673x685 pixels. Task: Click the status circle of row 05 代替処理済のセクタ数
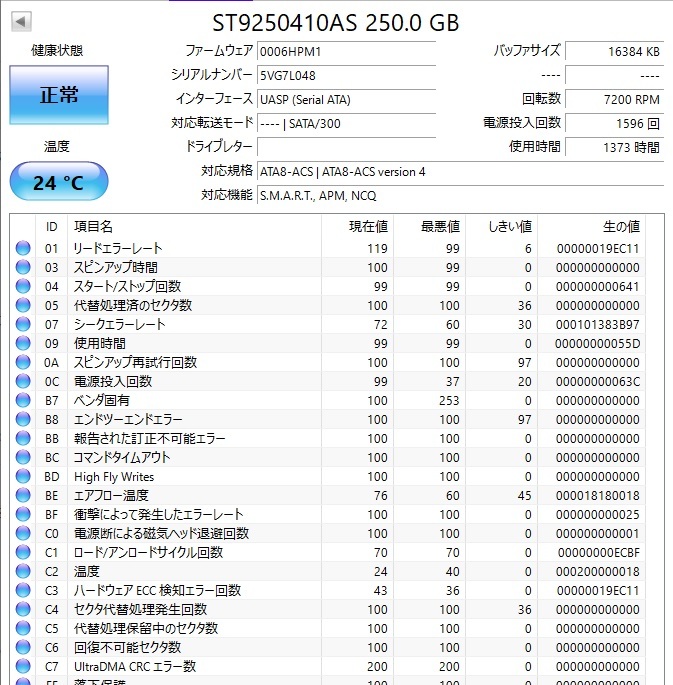[23, 305]
